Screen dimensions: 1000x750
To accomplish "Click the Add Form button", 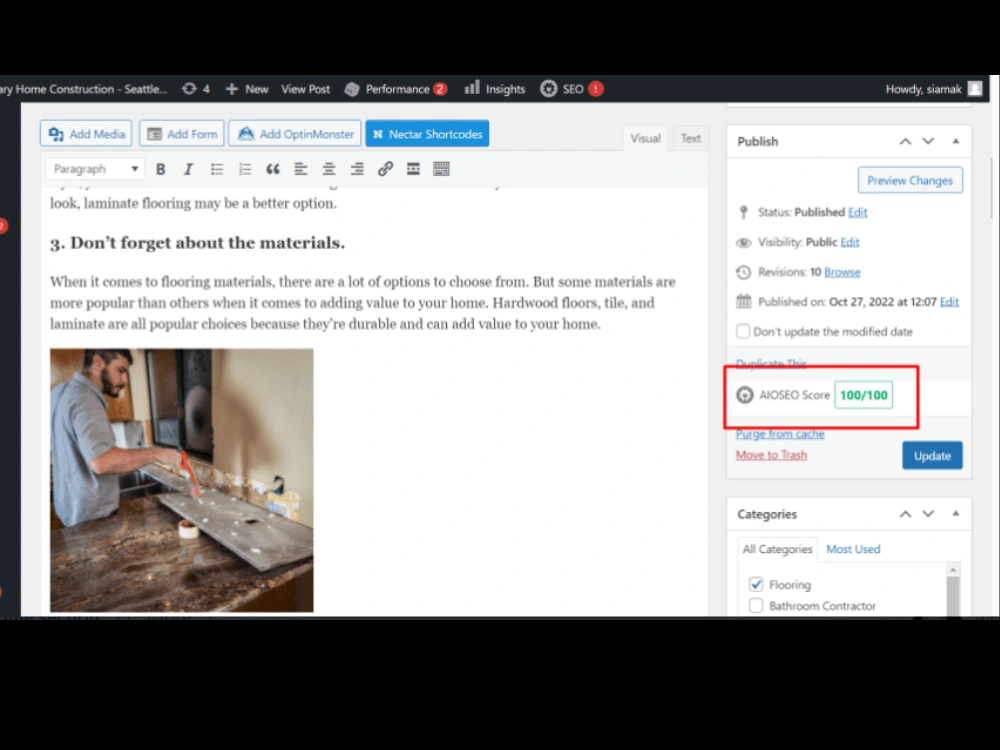I will click(182, 134).
